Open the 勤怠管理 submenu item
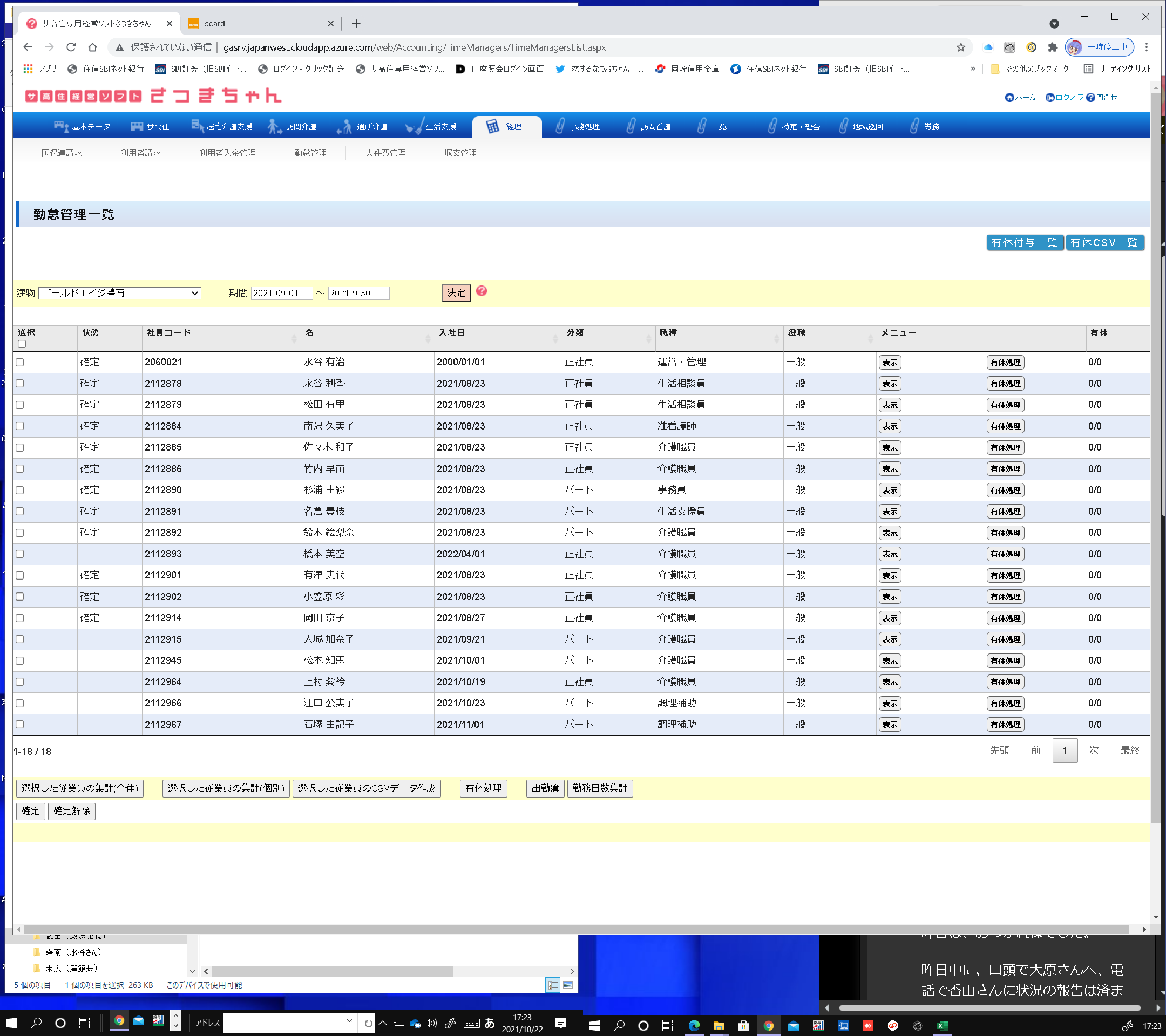Viewport: 1166px width, 1036px height. tap(310, 153)
